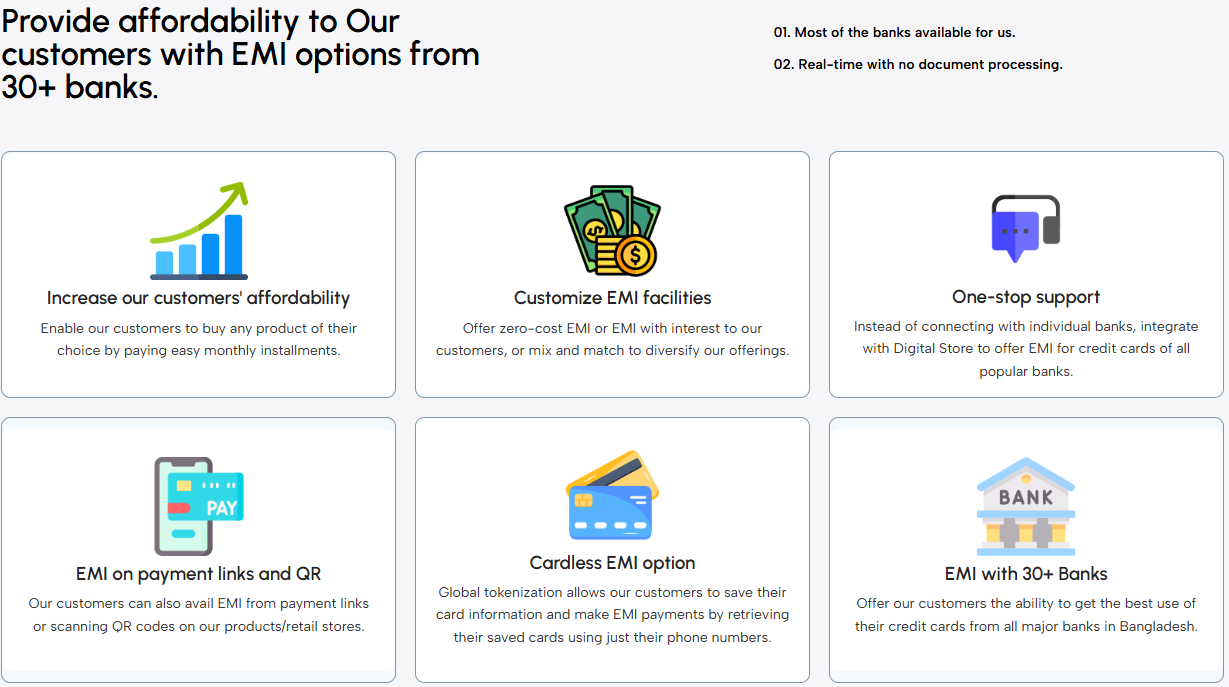Click the growth bar chart icon
Image resolution: width=1229 pixels, height=687 pixels.
coord(198,230)
